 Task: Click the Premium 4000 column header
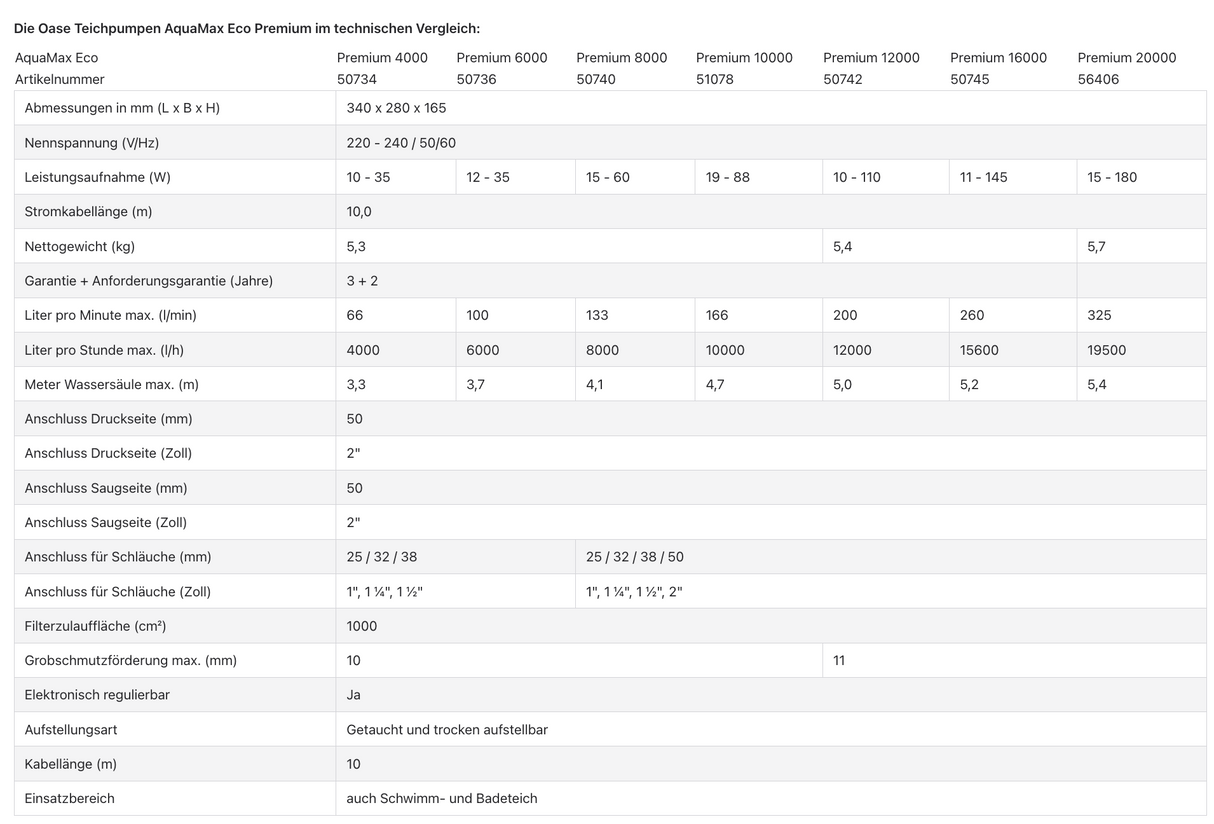click(382, 57)
